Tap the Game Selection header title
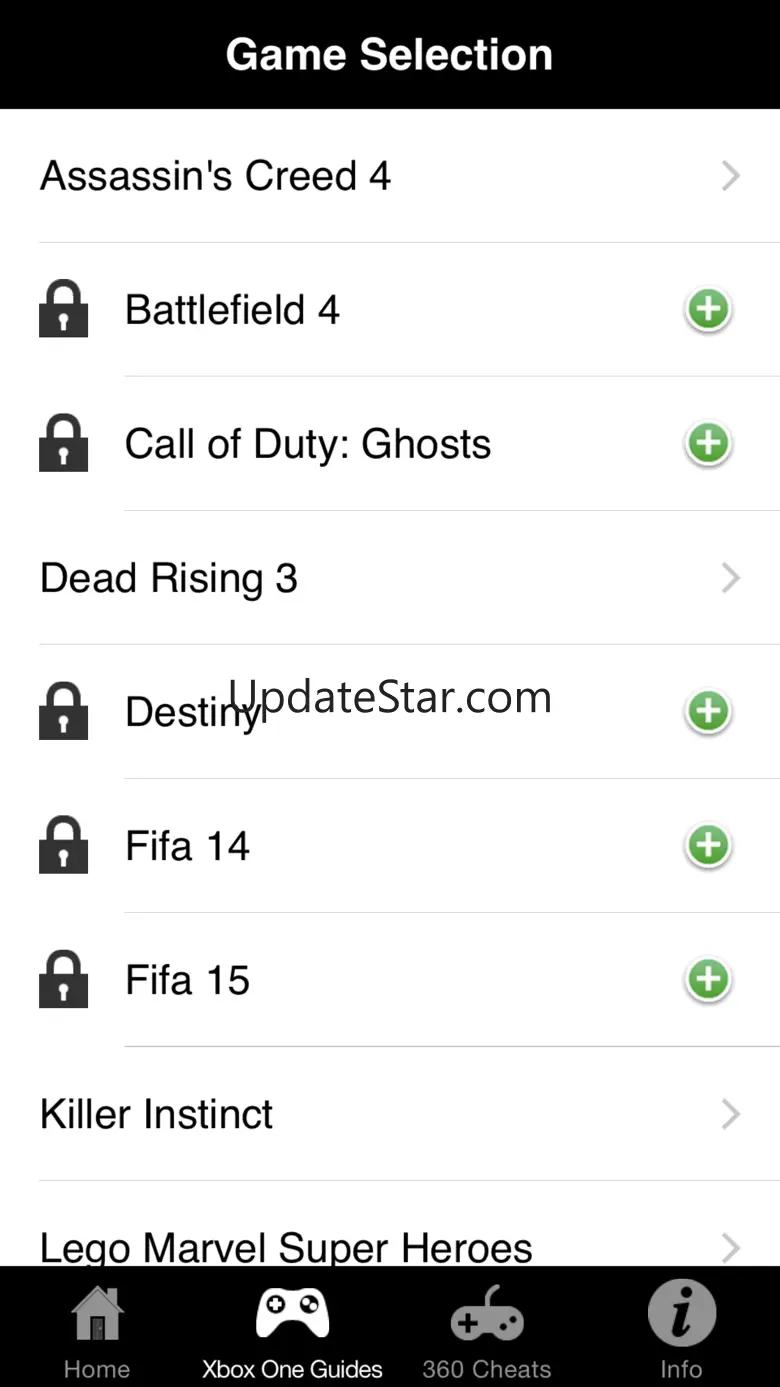The width and height of the screenshot is (780, 1387). pos(389,54)
